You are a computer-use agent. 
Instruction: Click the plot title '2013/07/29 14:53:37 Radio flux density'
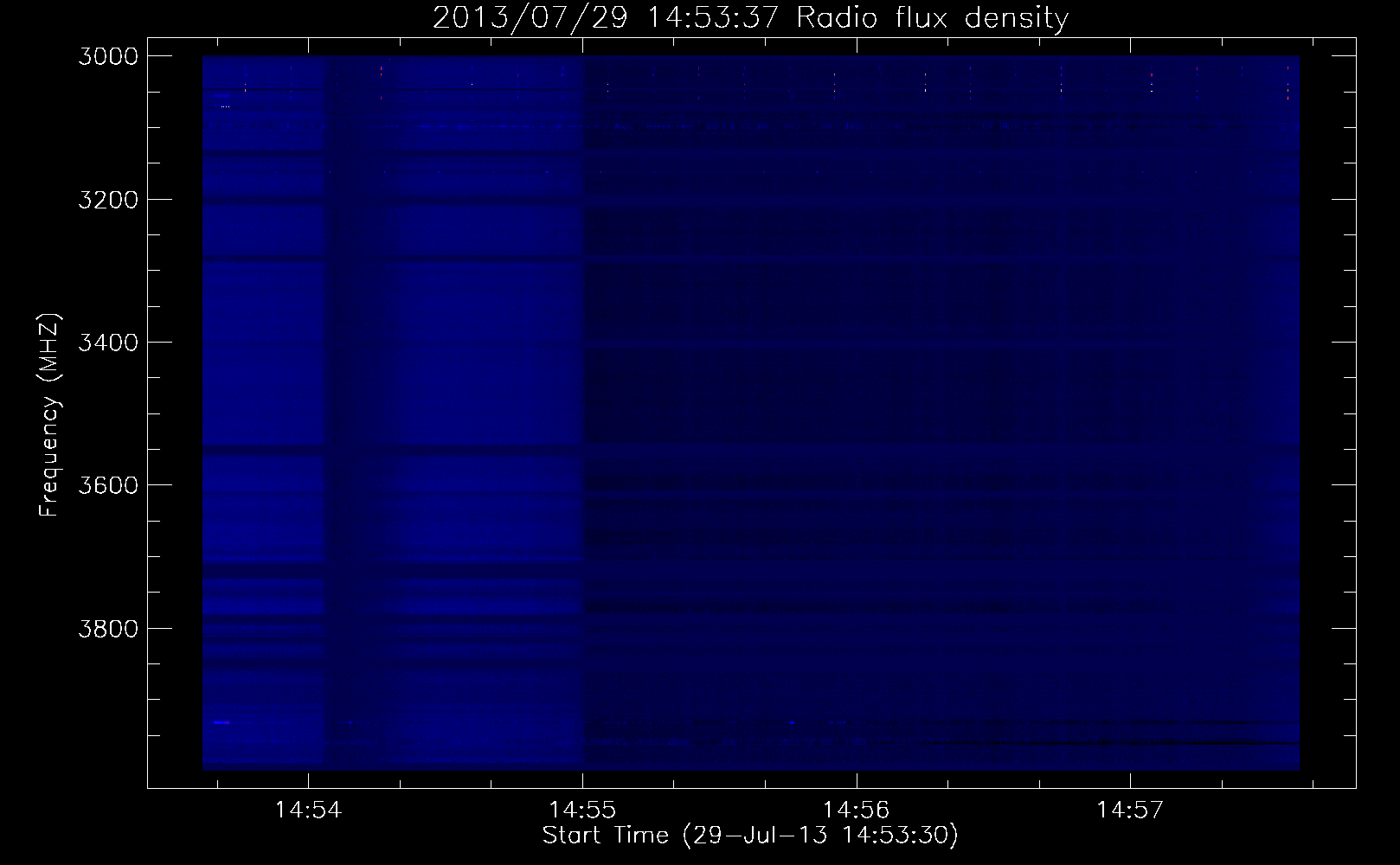click(x=750, y=17)
